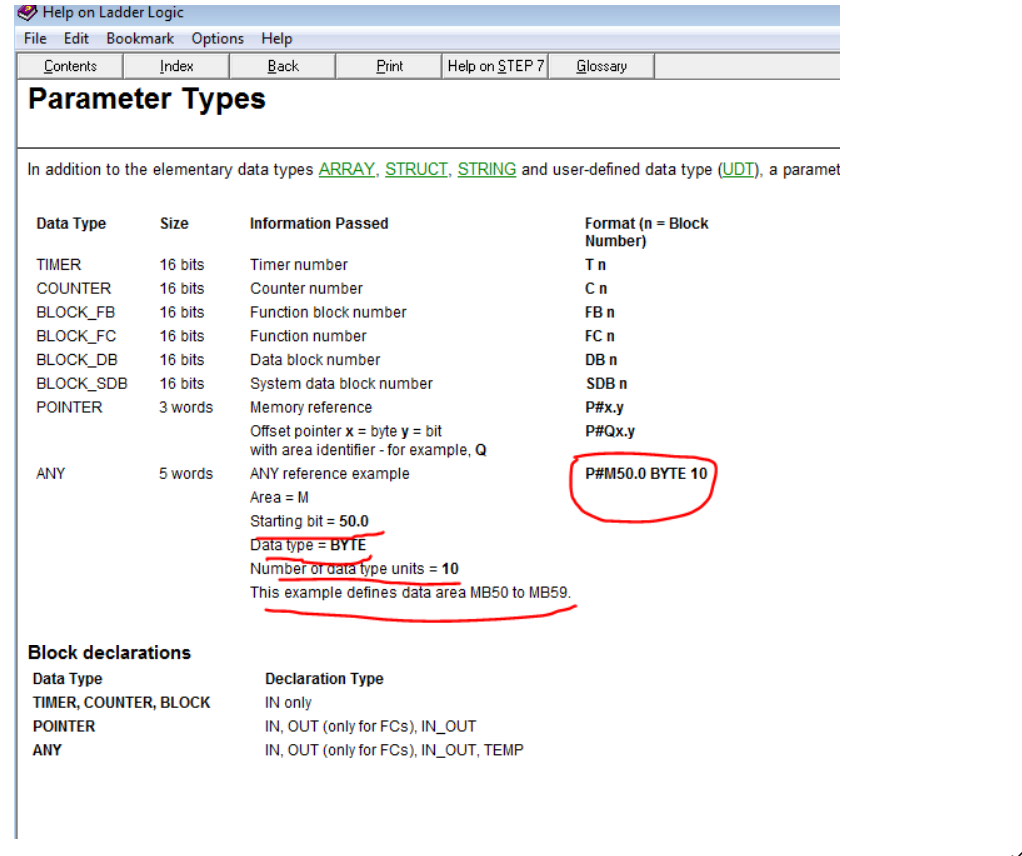Follow the STRUCT link
The height and width of the screenshot is (856, 1022).
416,170
